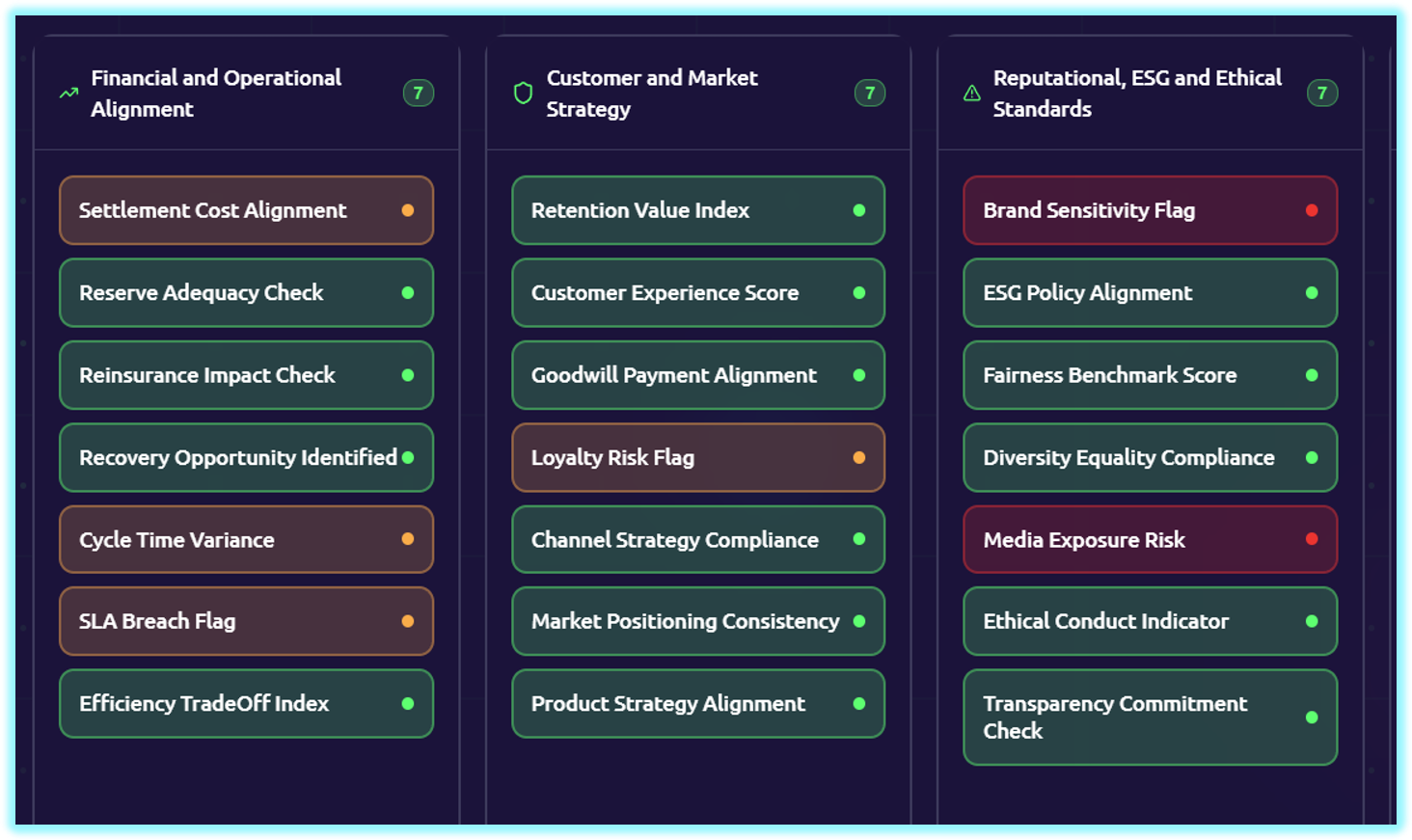Open the Customer Experience Score card
1412x840 pixels.
(697, 293)
